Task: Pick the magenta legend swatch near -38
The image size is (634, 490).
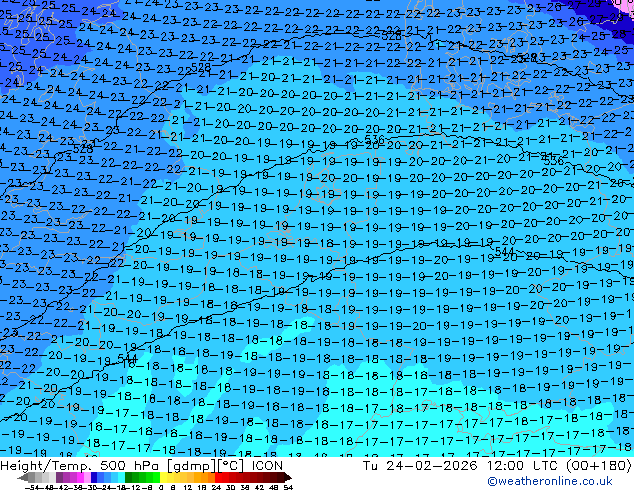Action: (x=80, y=477)
